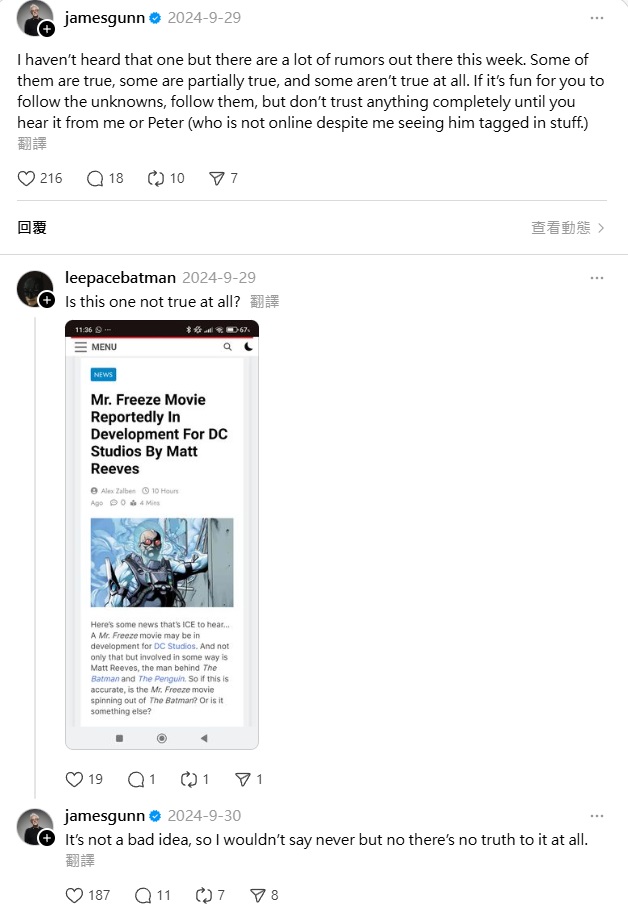This screenshot has width=628, height=913.
Task: Select the 回覆 replies section header
Action: [x=31, y=228]
